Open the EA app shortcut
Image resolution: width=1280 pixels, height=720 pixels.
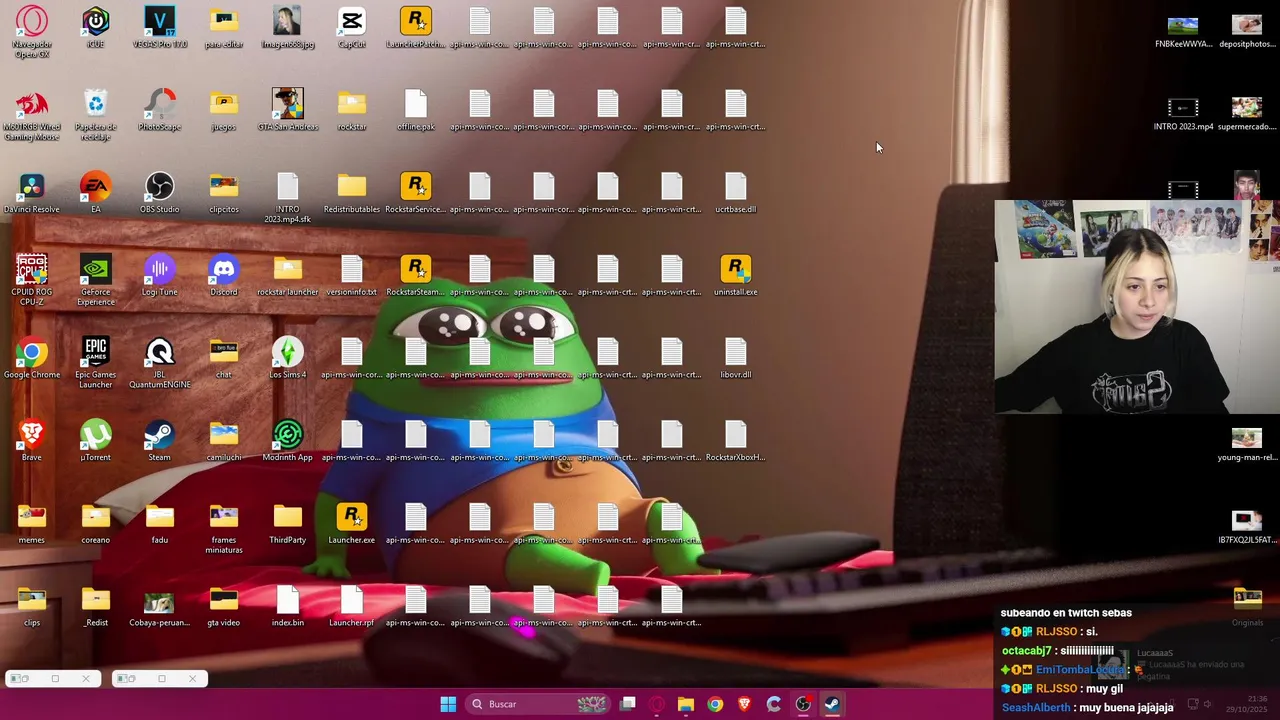tap(96, 193)
